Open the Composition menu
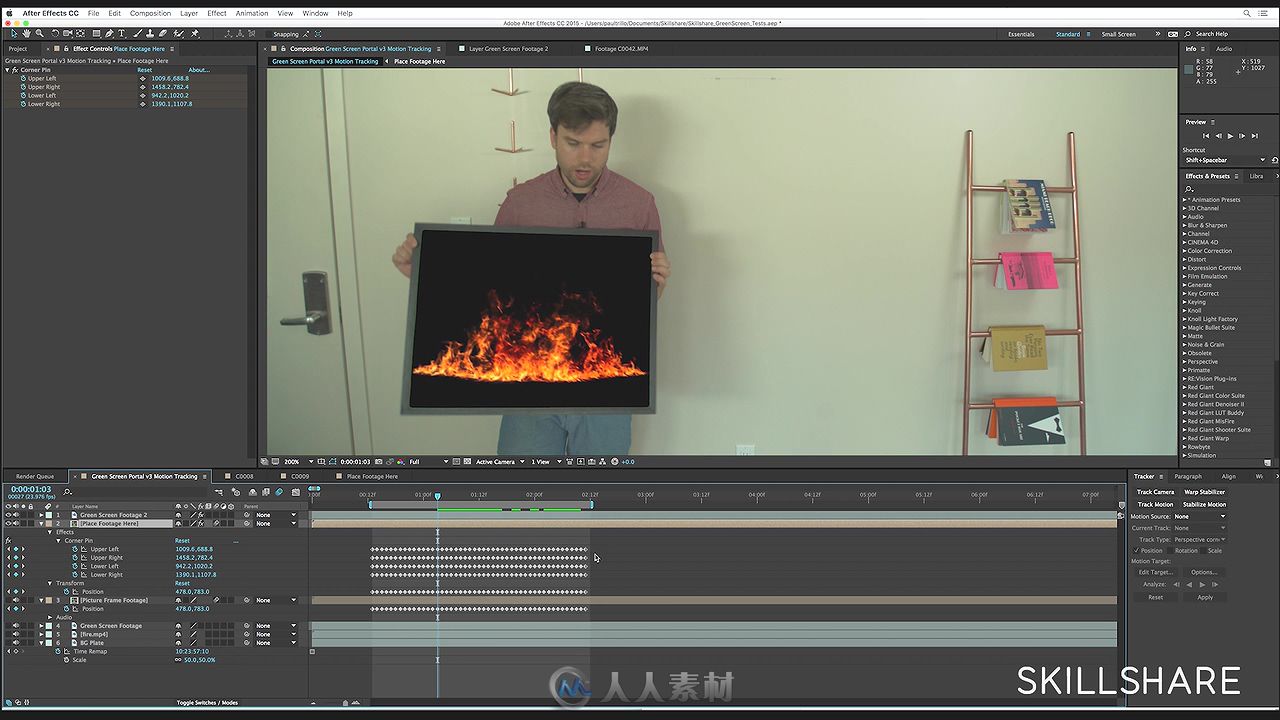Viewport: 1280px width, 720px height. point(150,13)
